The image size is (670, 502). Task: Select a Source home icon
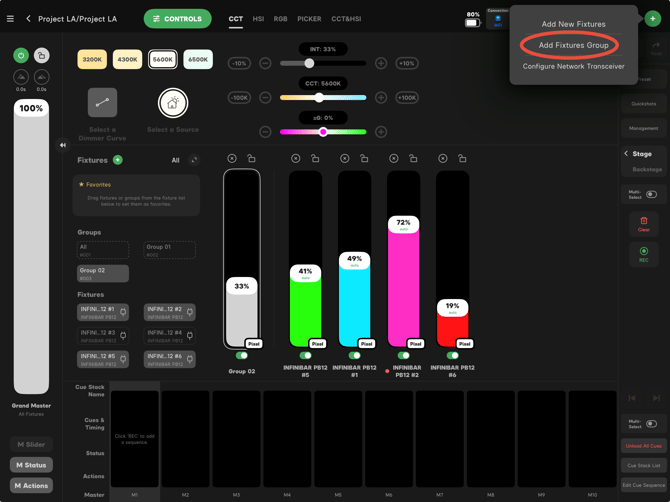[x=173, y=103]
